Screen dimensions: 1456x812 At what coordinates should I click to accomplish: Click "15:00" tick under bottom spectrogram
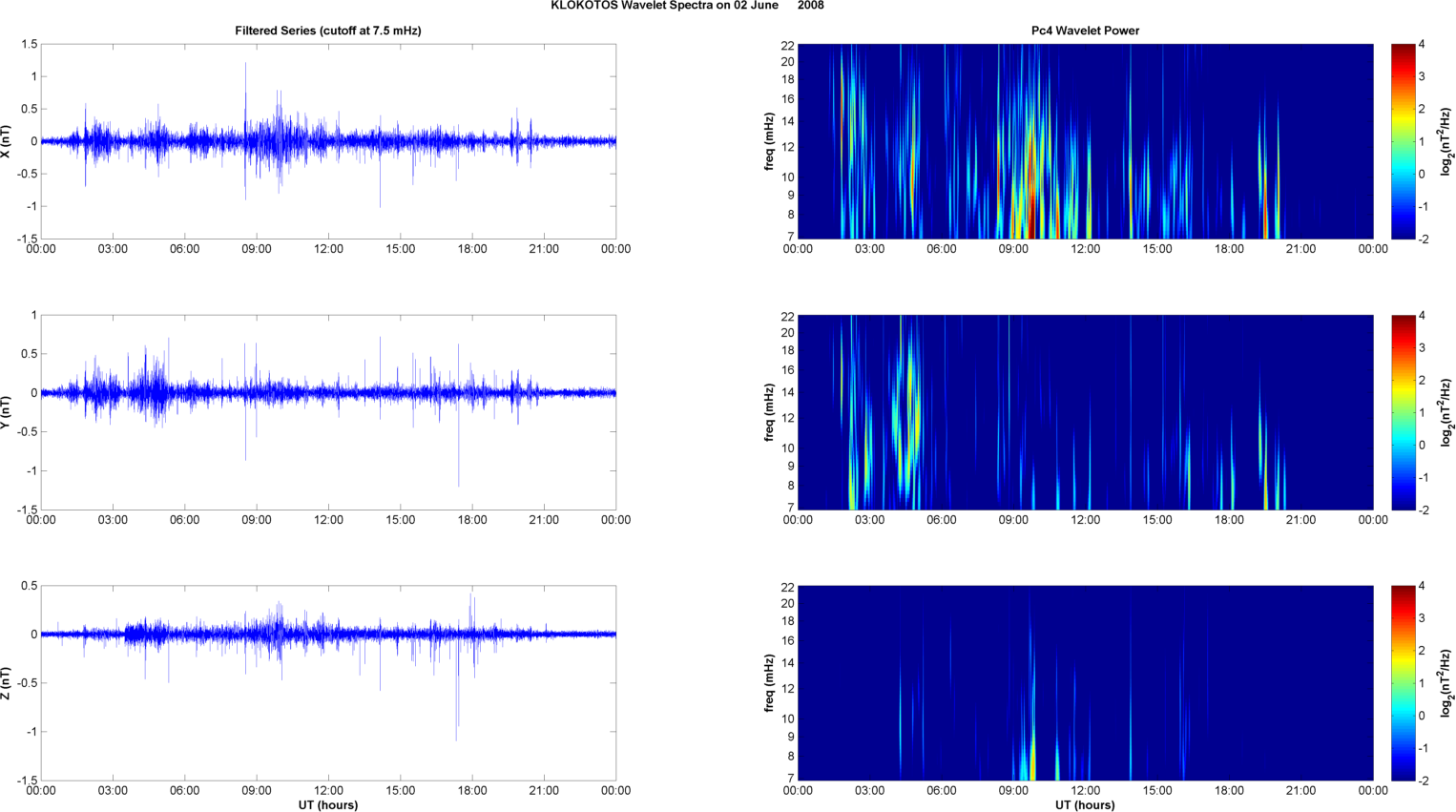(1157, 790)
